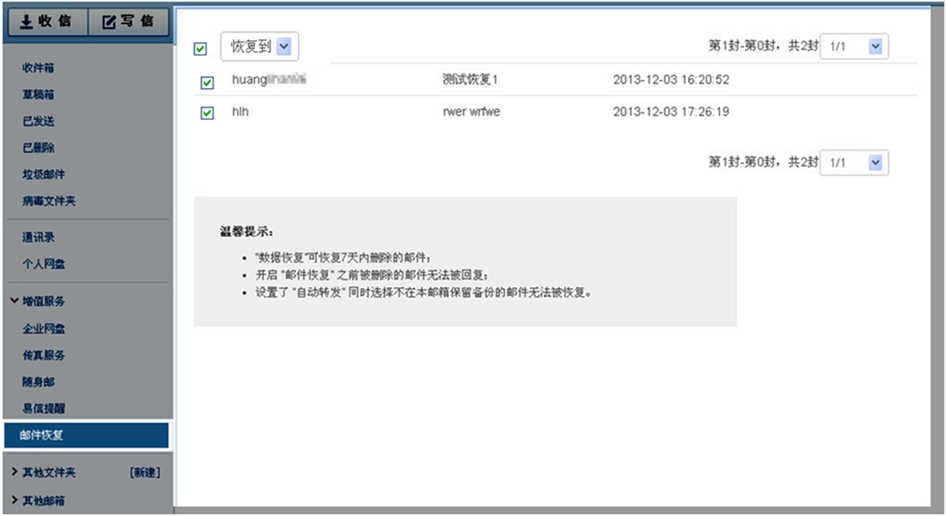This screenshot has width=946, height=516.
Task: Open the 草稿箱 drafts folder
Action: pyautogui.click(x=38, y=95)
